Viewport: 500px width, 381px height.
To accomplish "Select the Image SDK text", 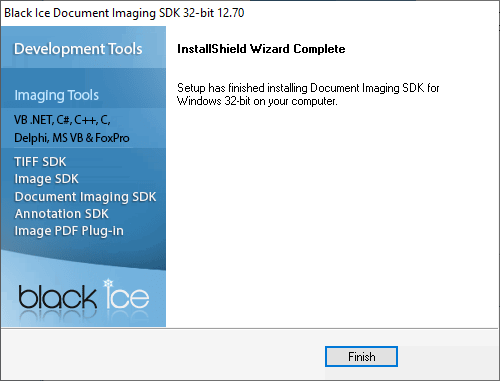I will 46,179.
